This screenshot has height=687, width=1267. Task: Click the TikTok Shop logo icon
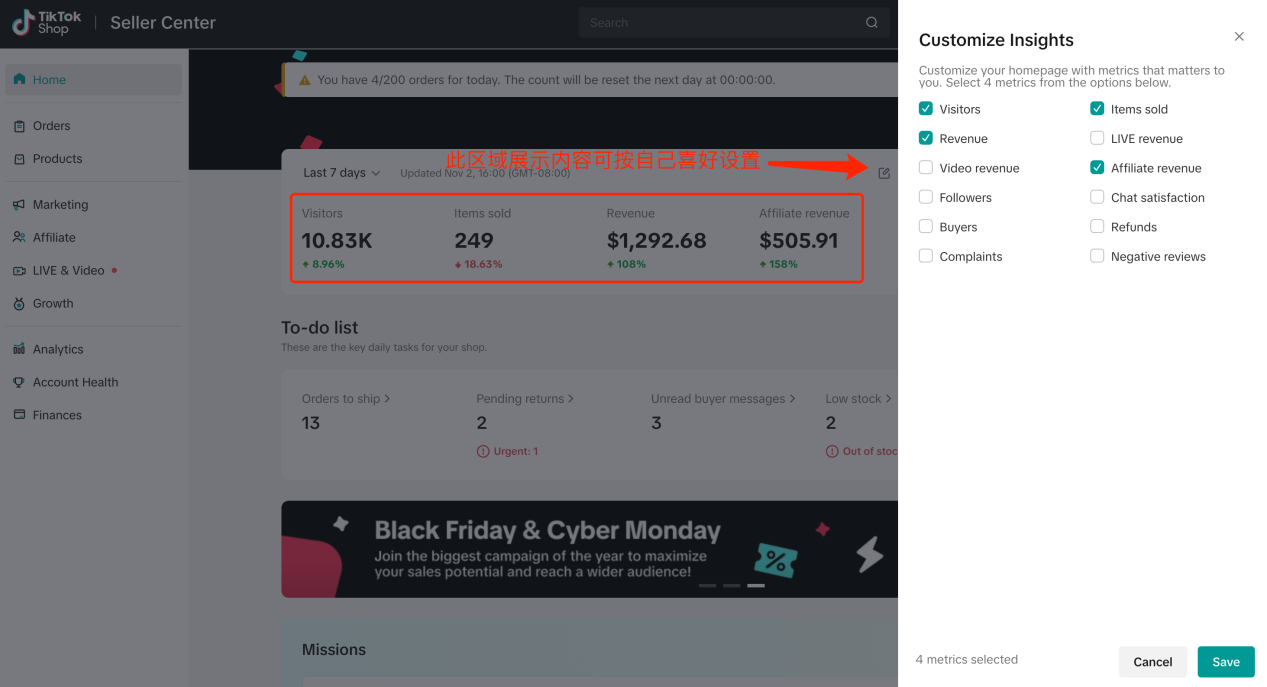pyautogui.click(x=22, y=22)
